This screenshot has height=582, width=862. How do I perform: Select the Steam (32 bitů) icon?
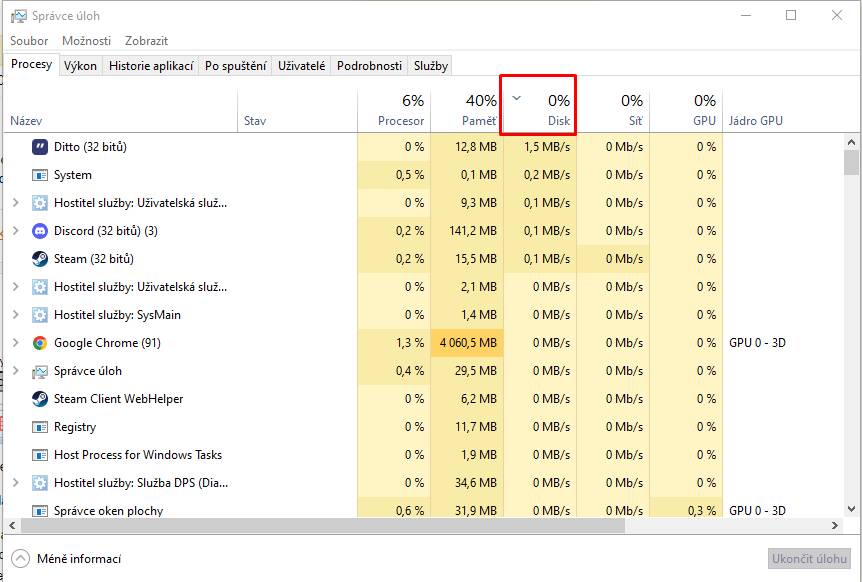click(x=40, y=259)
